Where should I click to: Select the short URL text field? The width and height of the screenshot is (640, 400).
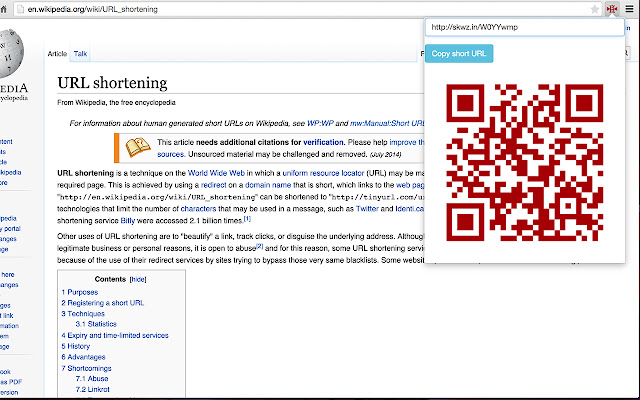pyautogui.click(x=524, y=27)
